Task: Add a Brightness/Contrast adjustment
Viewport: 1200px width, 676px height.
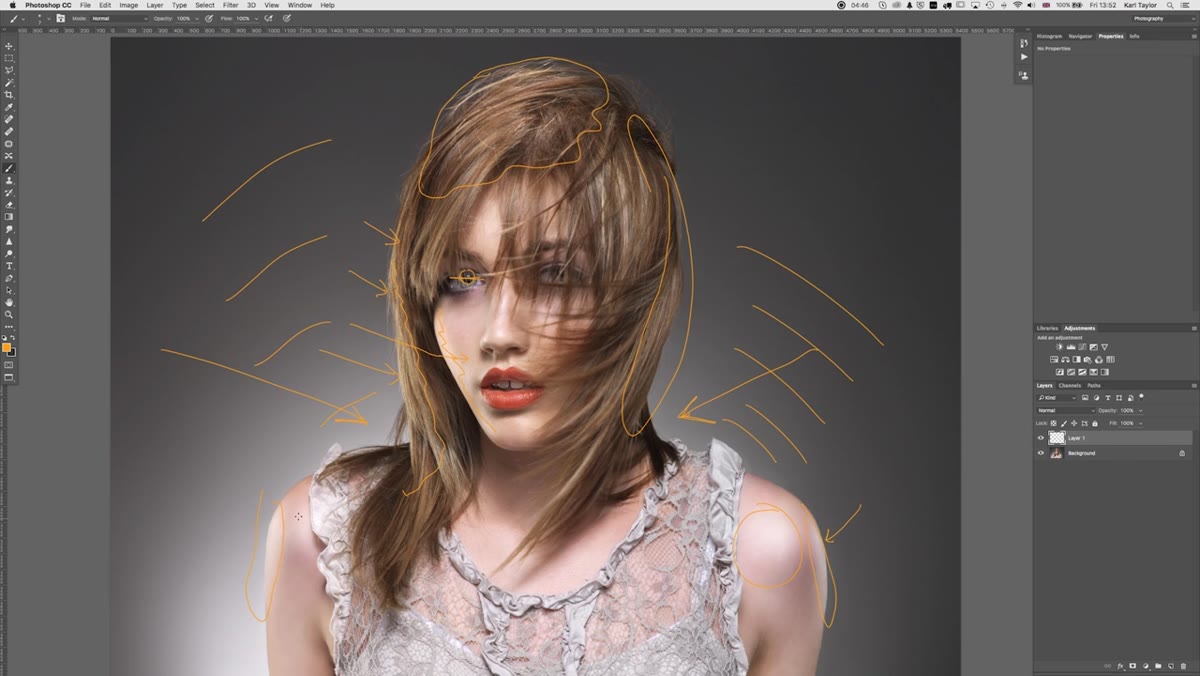Action: tap(1060, 347)
